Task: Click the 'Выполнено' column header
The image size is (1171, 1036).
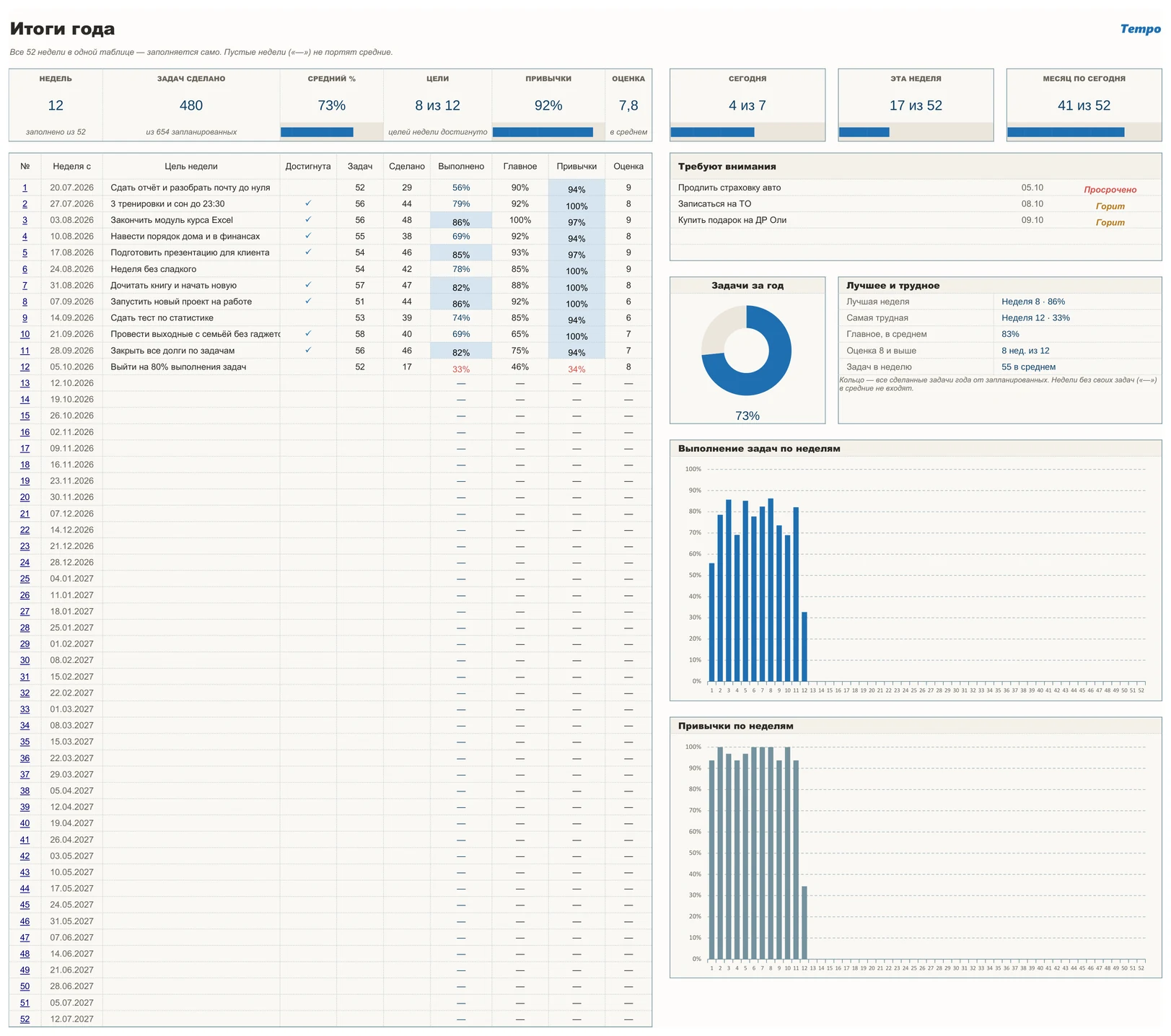Action: click(x=461, y=167)
